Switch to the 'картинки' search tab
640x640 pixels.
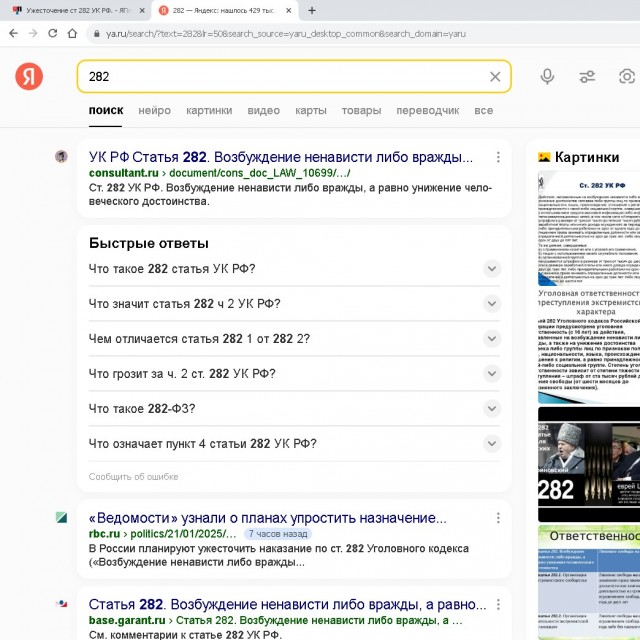[209, 110]
